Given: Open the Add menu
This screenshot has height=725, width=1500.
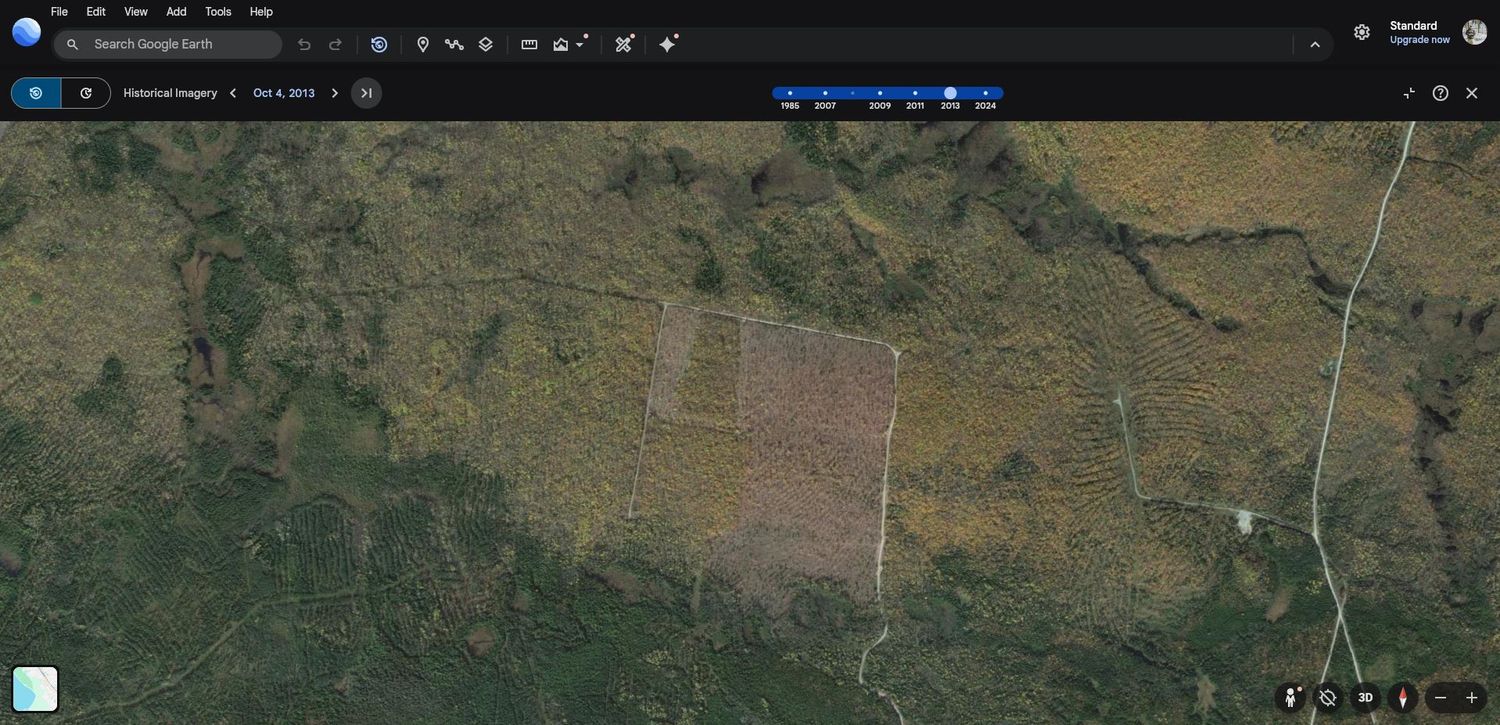Looking at the screenshot, I should 176,12.
